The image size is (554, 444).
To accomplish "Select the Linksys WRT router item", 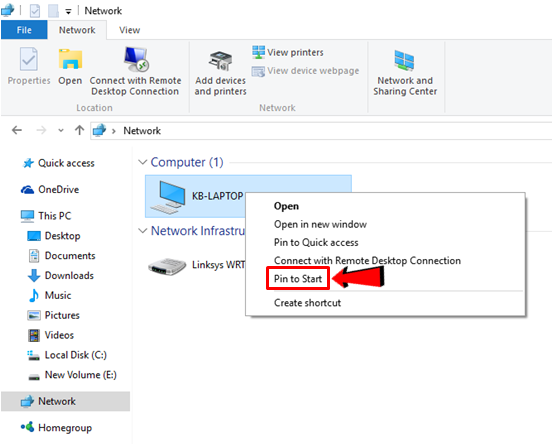I will 197,265.
